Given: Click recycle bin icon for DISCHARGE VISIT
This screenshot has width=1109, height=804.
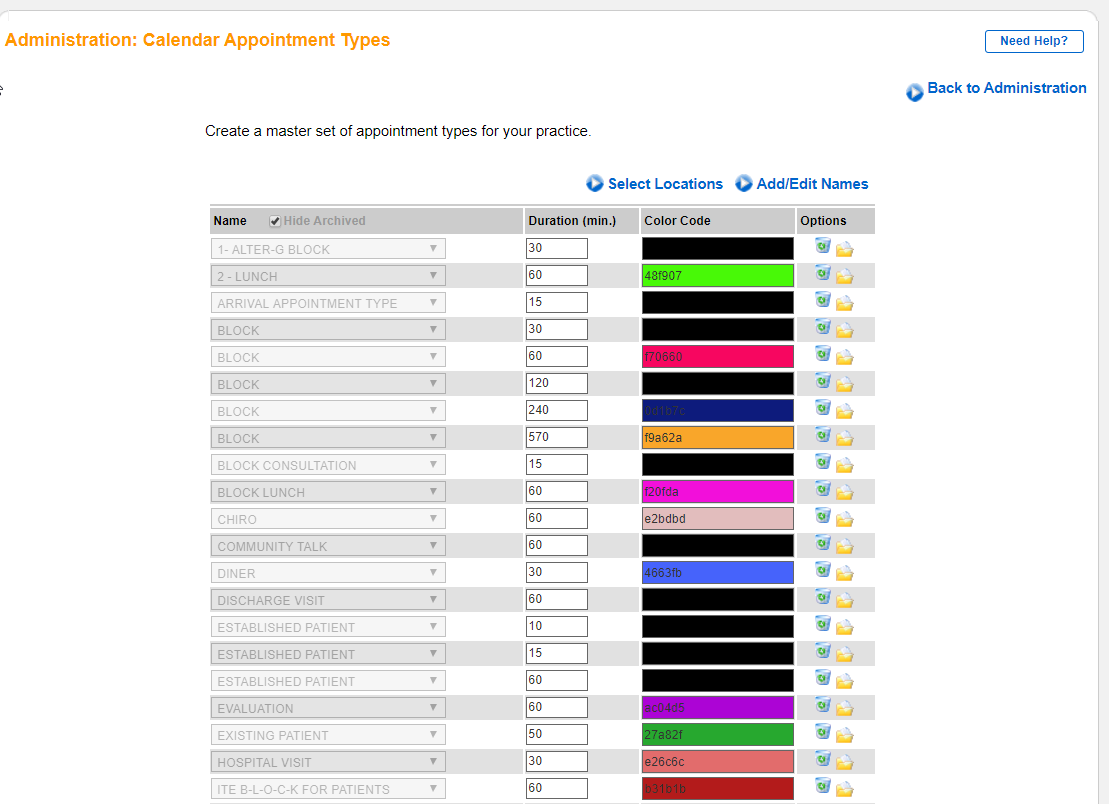Looking at the screenshot, I should pyautogui.click(x=822, y=598).
